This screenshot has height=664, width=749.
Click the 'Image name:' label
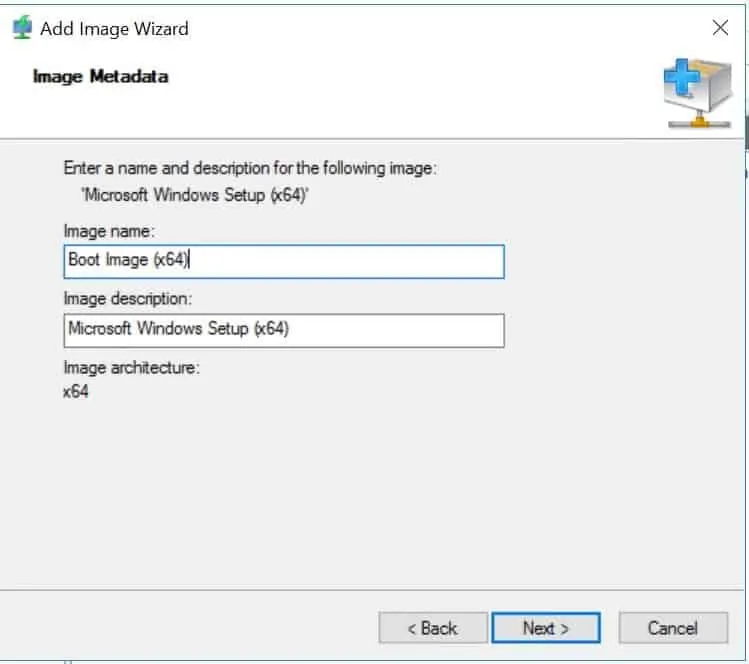pyautogui.click(x=109, y=231)
